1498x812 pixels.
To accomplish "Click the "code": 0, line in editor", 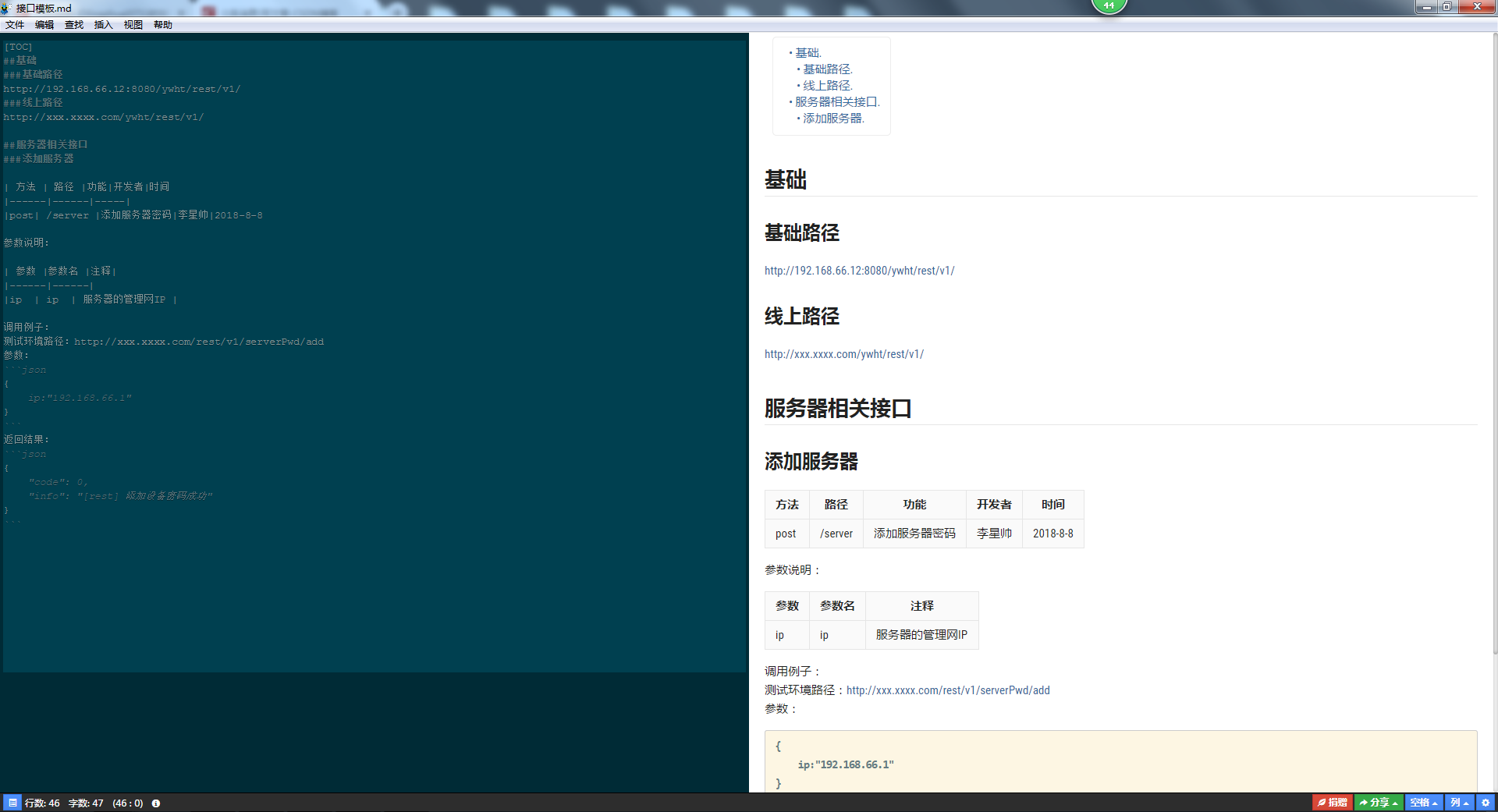I will (x=59, y=482).
